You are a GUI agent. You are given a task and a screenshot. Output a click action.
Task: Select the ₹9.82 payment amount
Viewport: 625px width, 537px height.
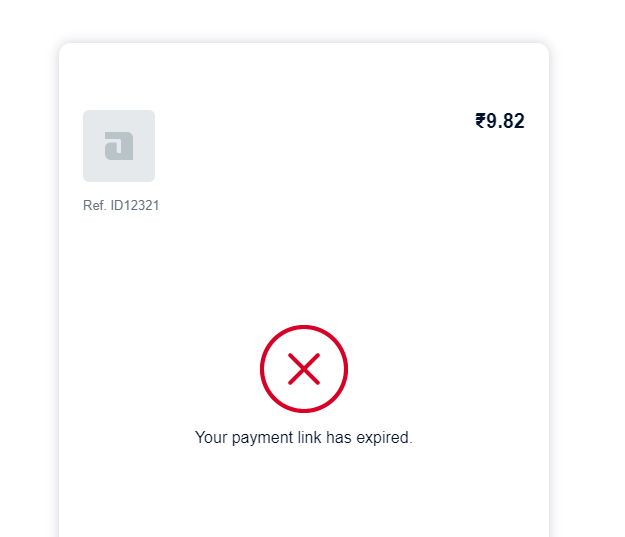coord(500,121)
